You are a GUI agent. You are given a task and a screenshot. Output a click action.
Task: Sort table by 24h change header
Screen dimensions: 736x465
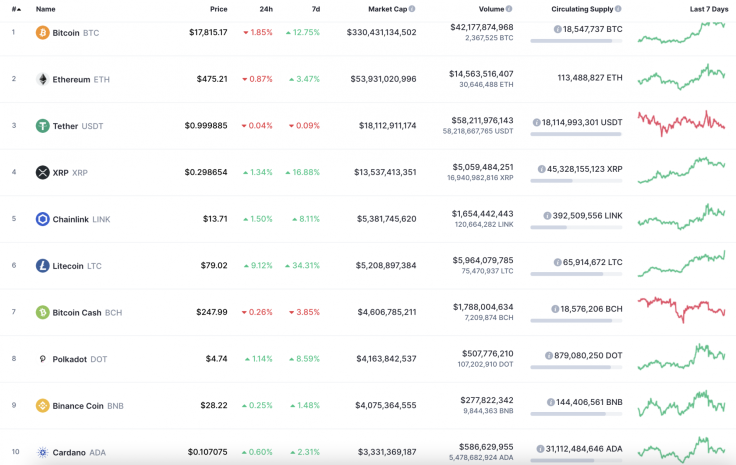tap(266, 9)
